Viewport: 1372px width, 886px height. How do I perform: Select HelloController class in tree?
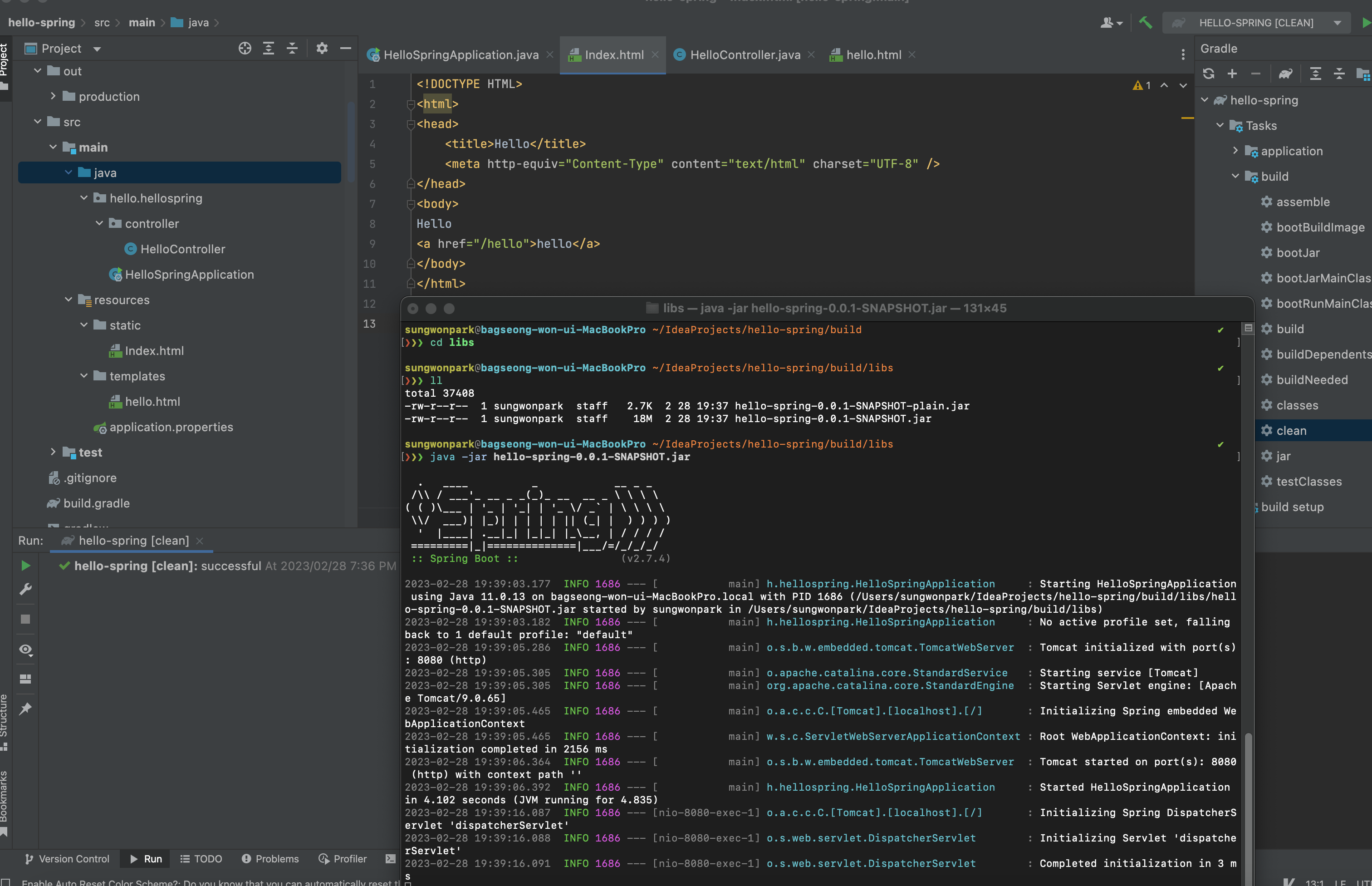(x=175, y=249)
